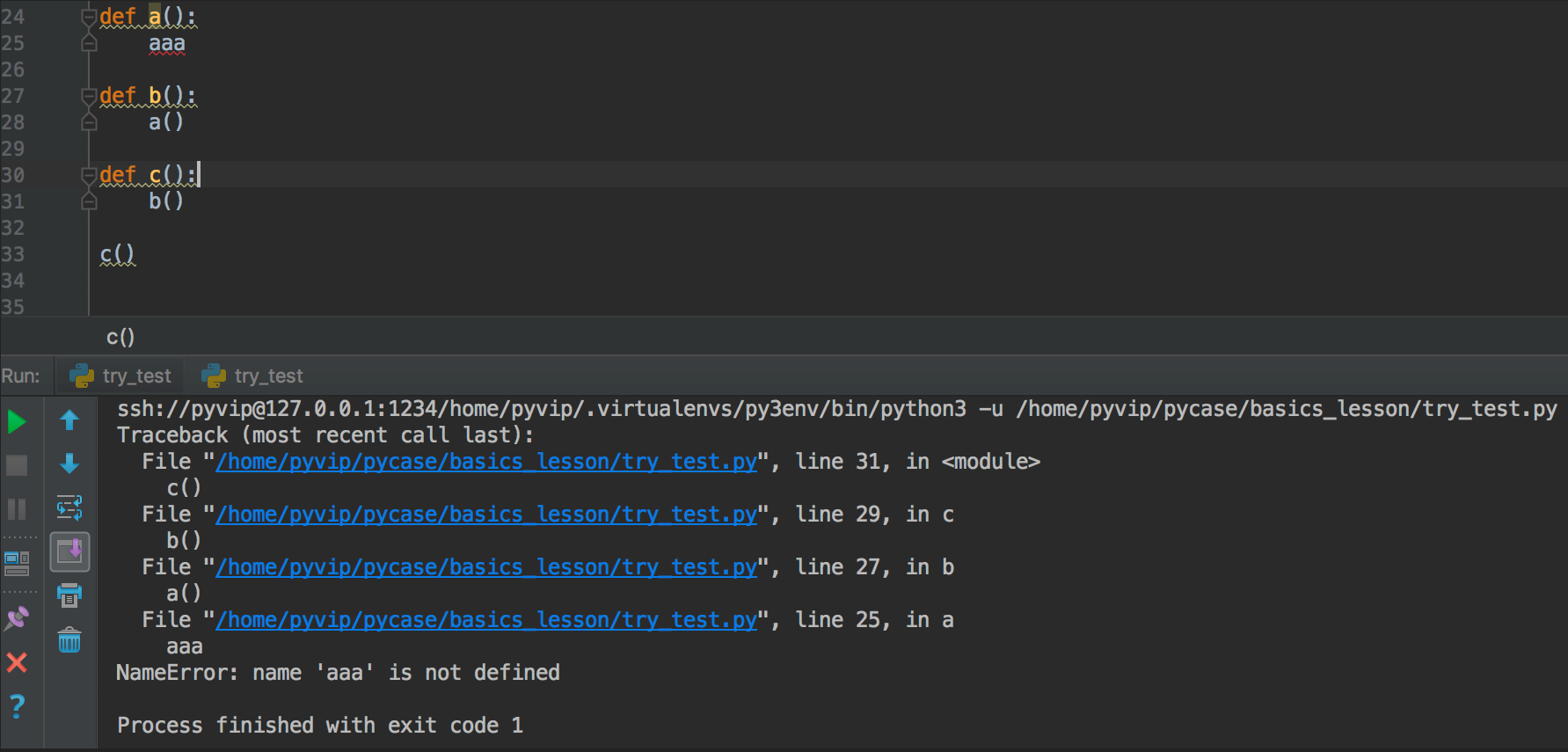The width and height of the screenshot is (1568, 752).
Task: Collapse function c at its def line
Action: [89, 175]
